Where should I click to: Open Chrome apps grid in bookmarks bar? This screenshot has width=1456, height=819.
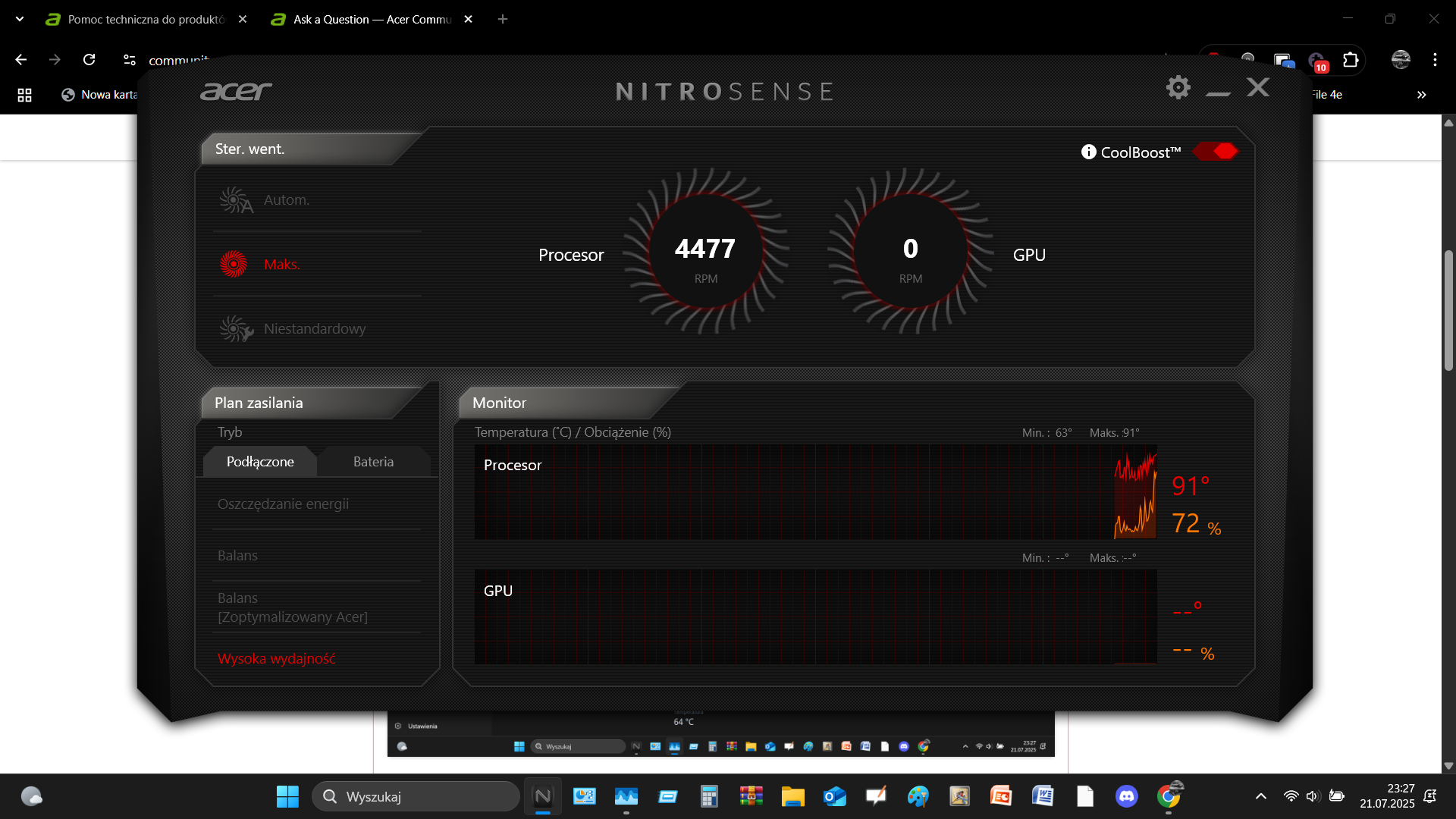[24, 95]
